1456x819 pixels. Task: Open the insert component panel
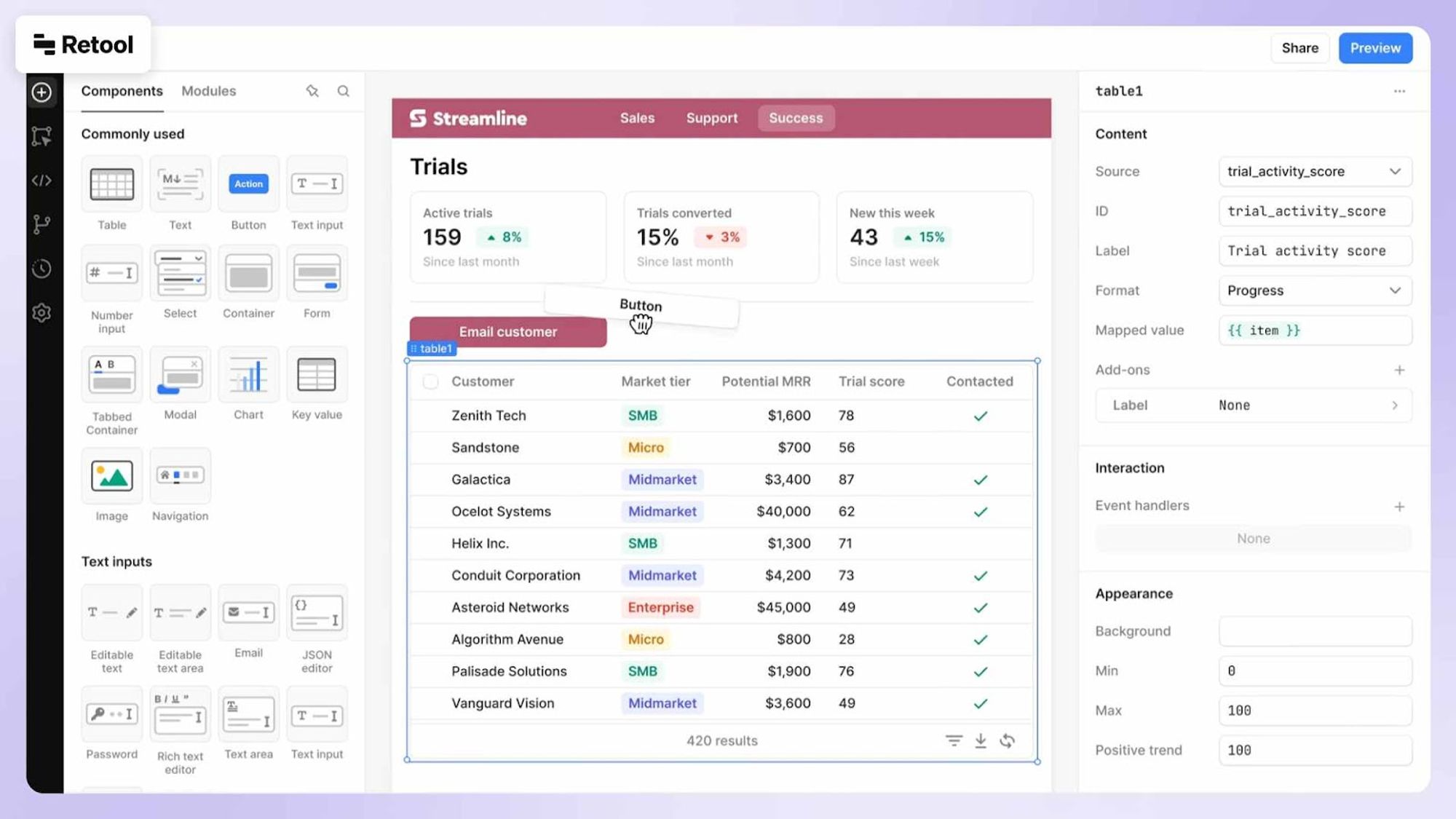41,92
